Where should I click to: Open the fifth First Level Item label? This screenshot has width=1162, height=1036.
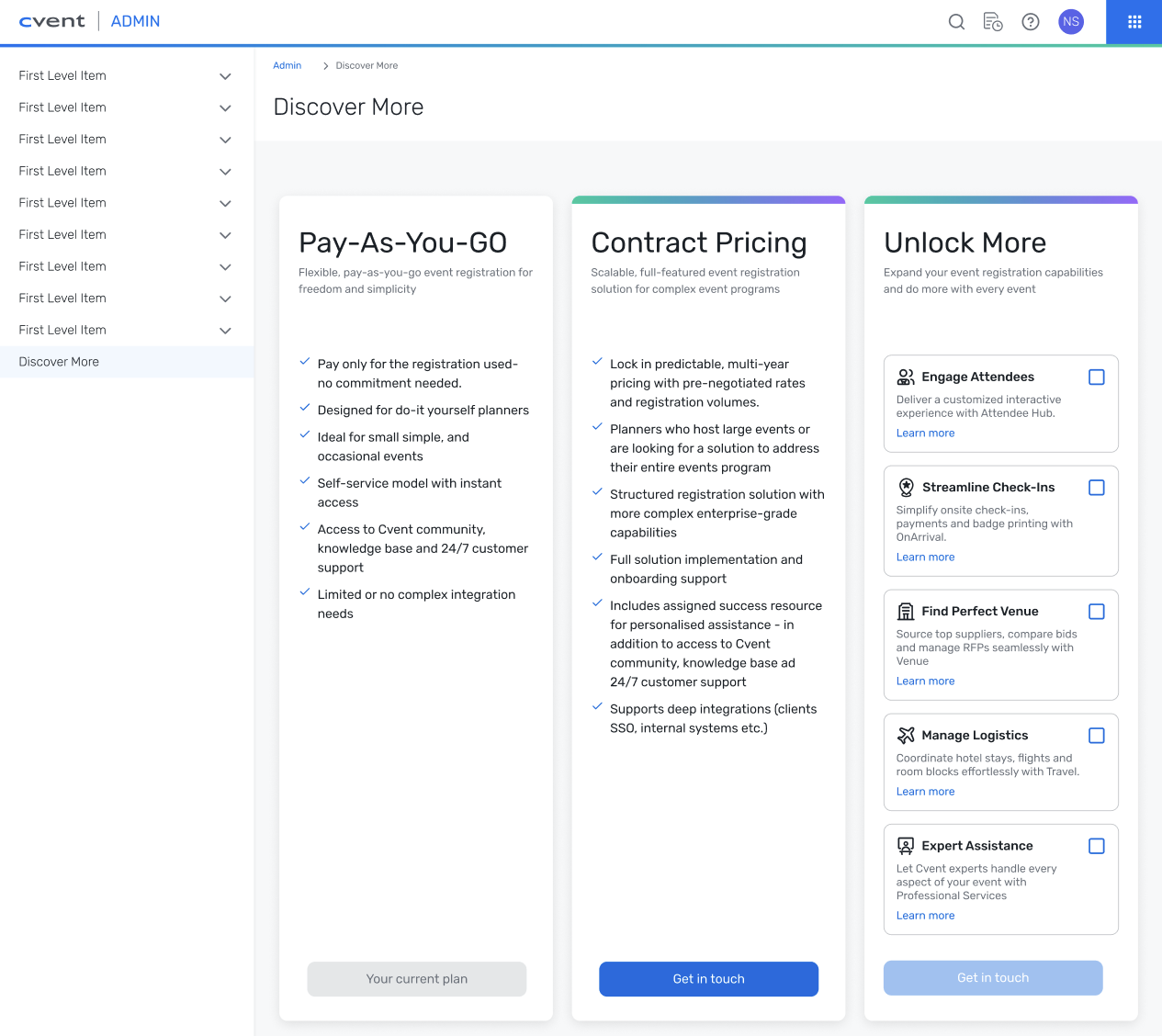click(62, 203)
